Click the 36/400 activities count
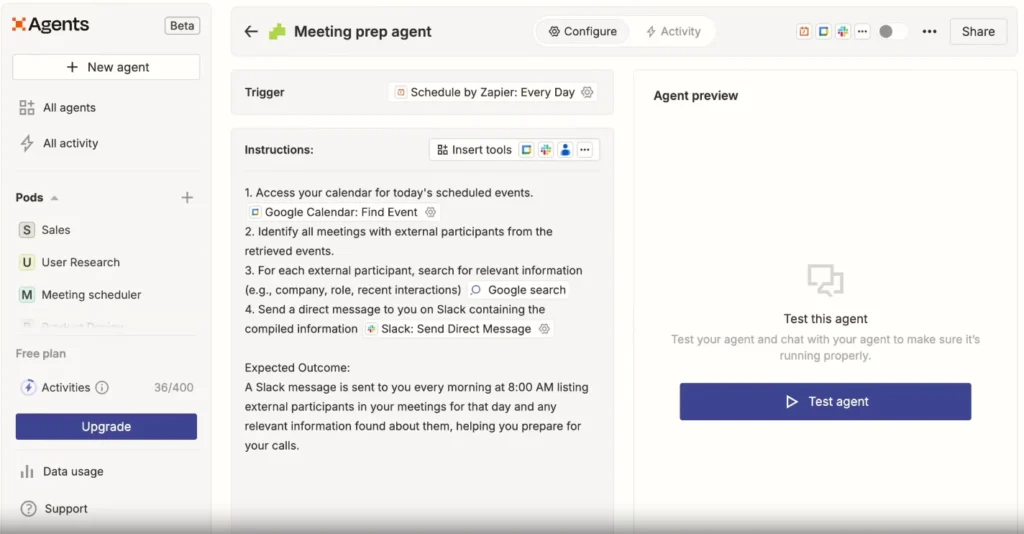The width and height of the screenshot is (1024, 534). click(x=174, y=387)
